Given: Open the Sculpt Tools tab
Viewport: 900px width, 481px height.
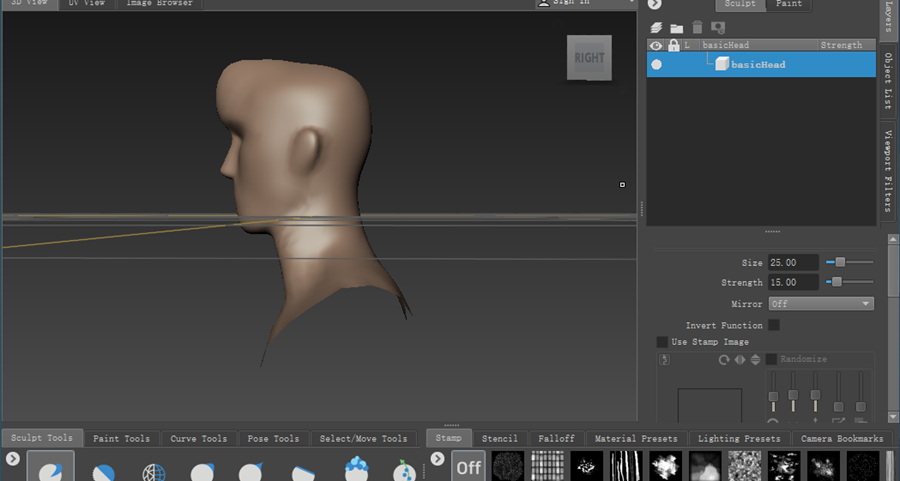Looking at the screenshot, I should (42, 438).
